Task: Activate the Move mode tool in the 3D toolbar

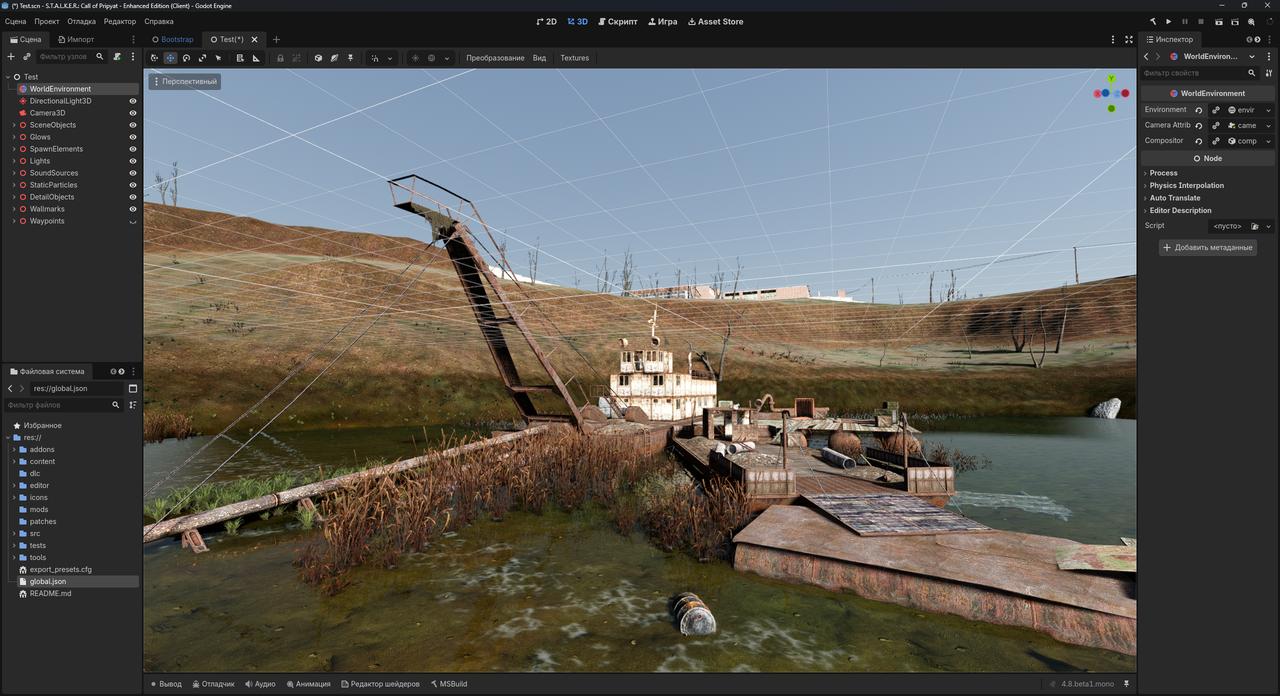Action: coord(170,58)
